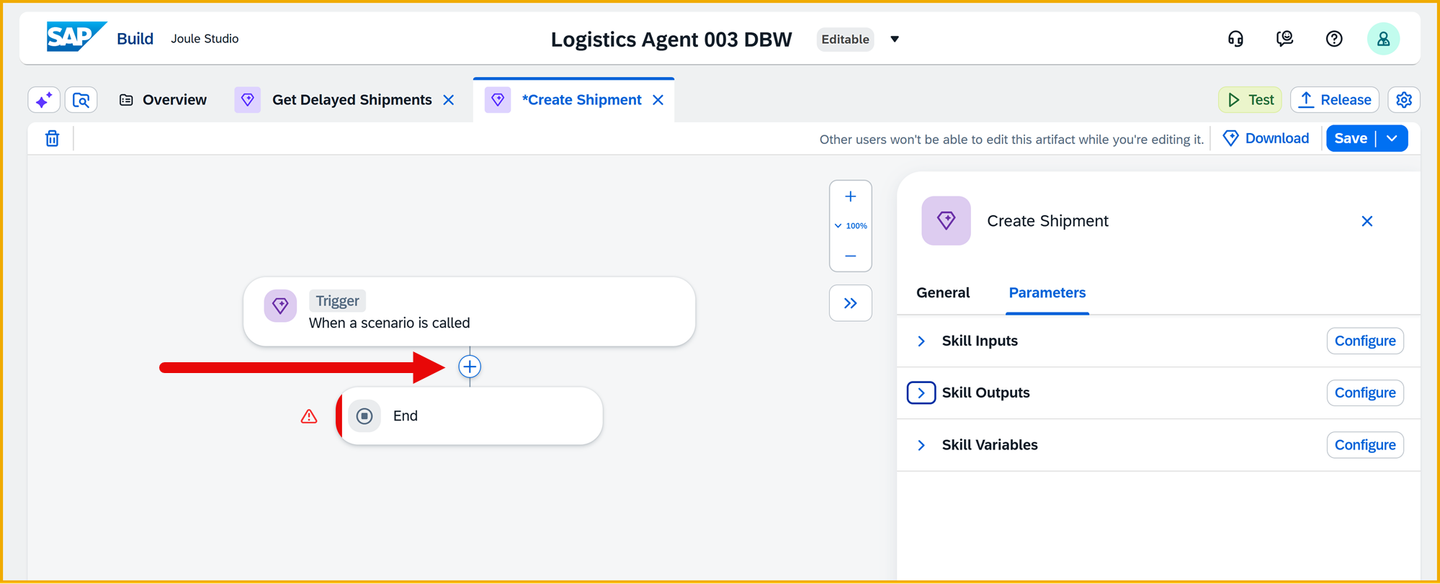
Task: Configure Skill Variables
Action: pyautogui.click(x=1365, y=445)
